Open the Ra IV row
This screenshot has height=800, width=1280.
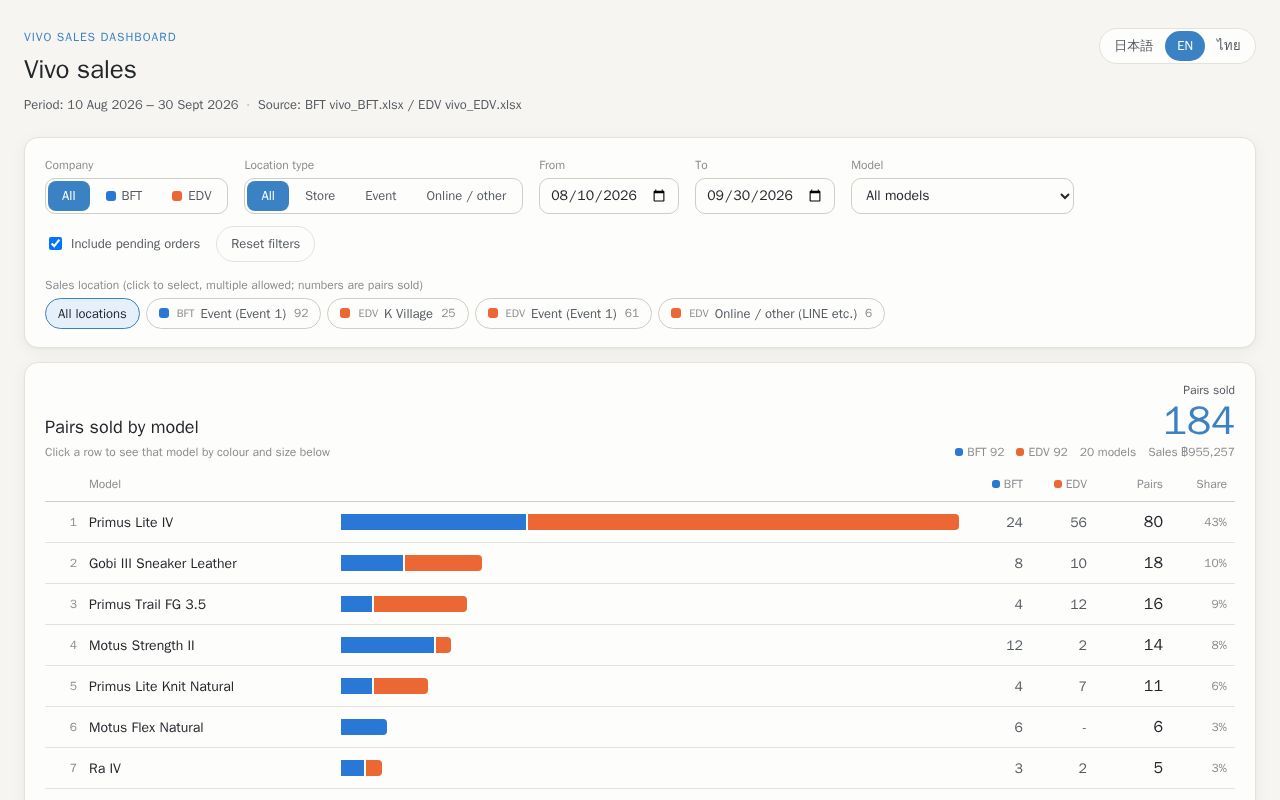(640, 768)
